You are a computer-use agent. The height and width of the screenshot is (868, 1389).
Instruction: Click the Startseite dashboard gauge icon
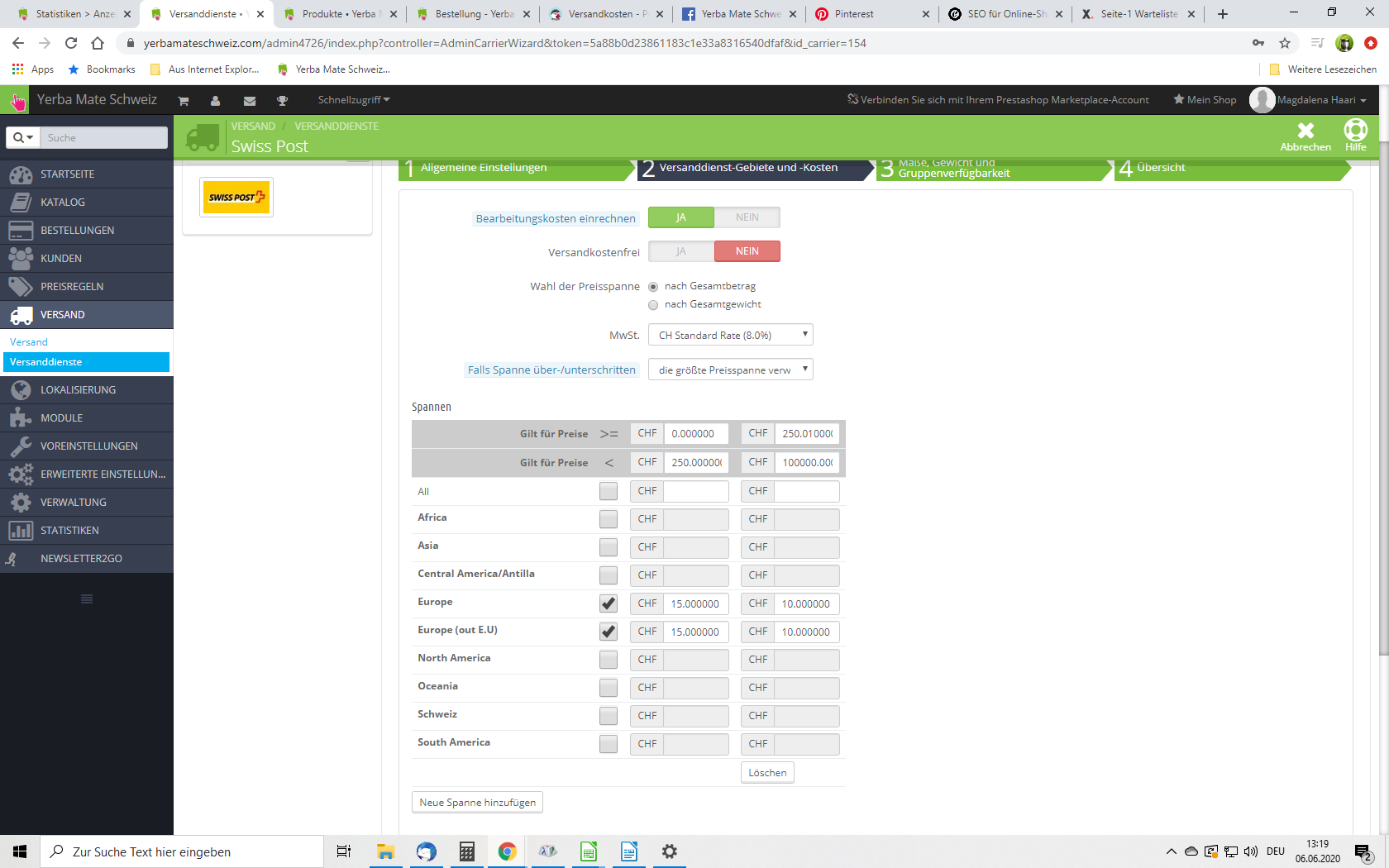[x=21, y=174]
